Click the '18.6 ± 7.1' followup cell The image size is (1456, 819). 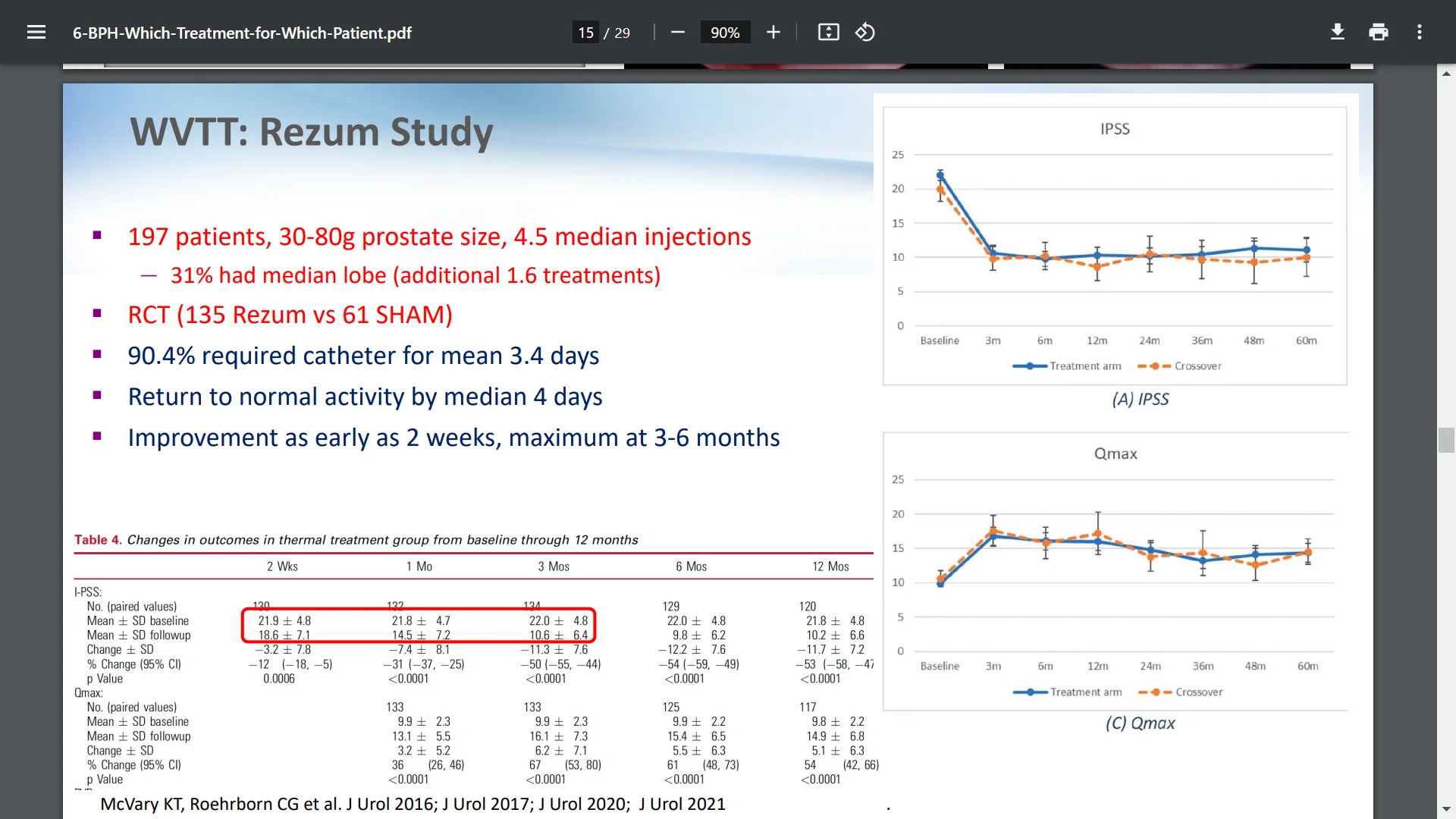(x=284, y=635)
